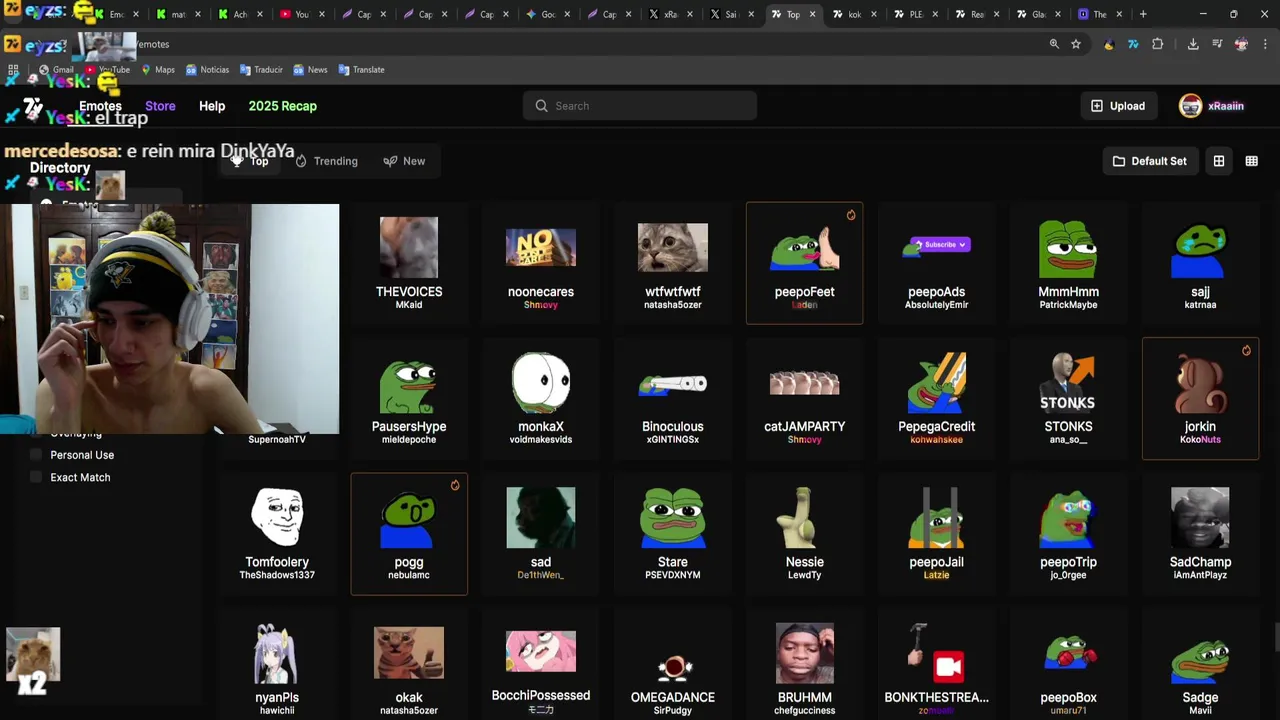The height and width of the screenshot is (720, 1280).
Task: Click the trending flame badge on peepoFeet
Action: click(x=851, y=215)
